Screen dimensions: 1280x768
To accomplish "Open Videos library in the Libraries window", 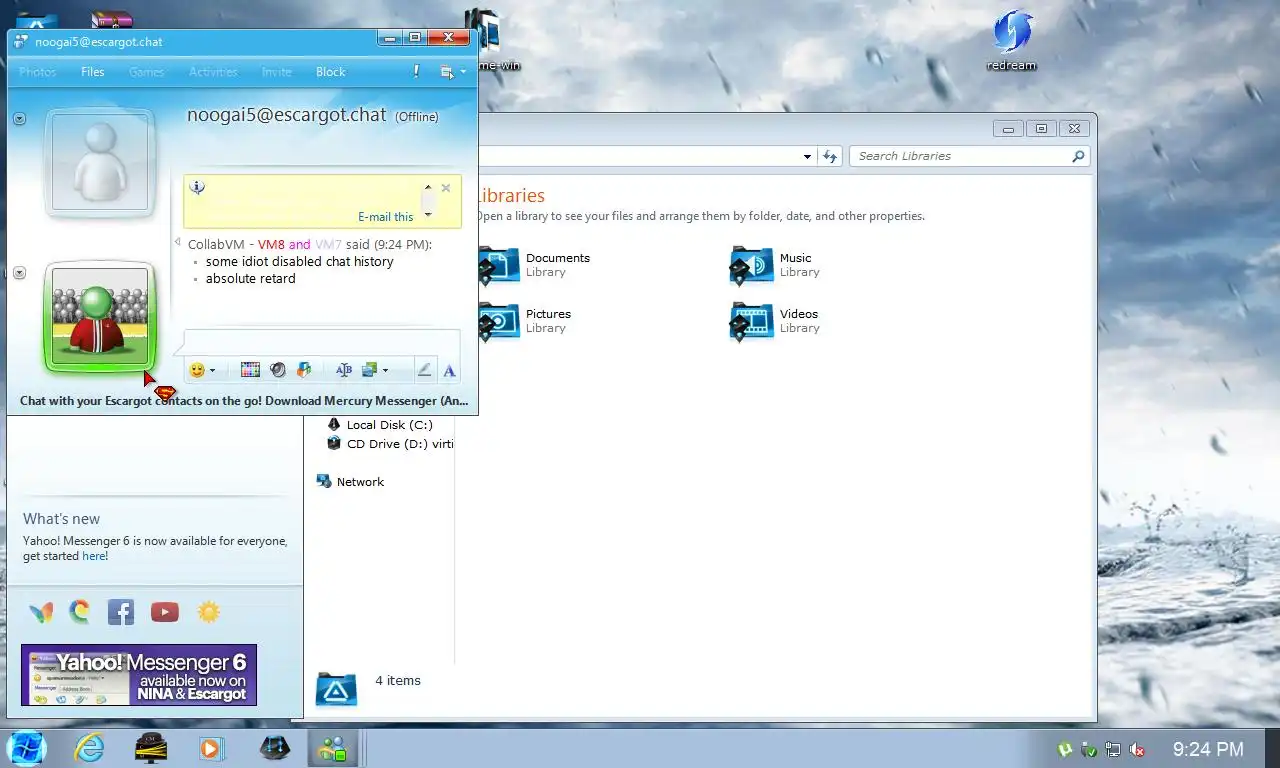I will [x=774, y=321].
